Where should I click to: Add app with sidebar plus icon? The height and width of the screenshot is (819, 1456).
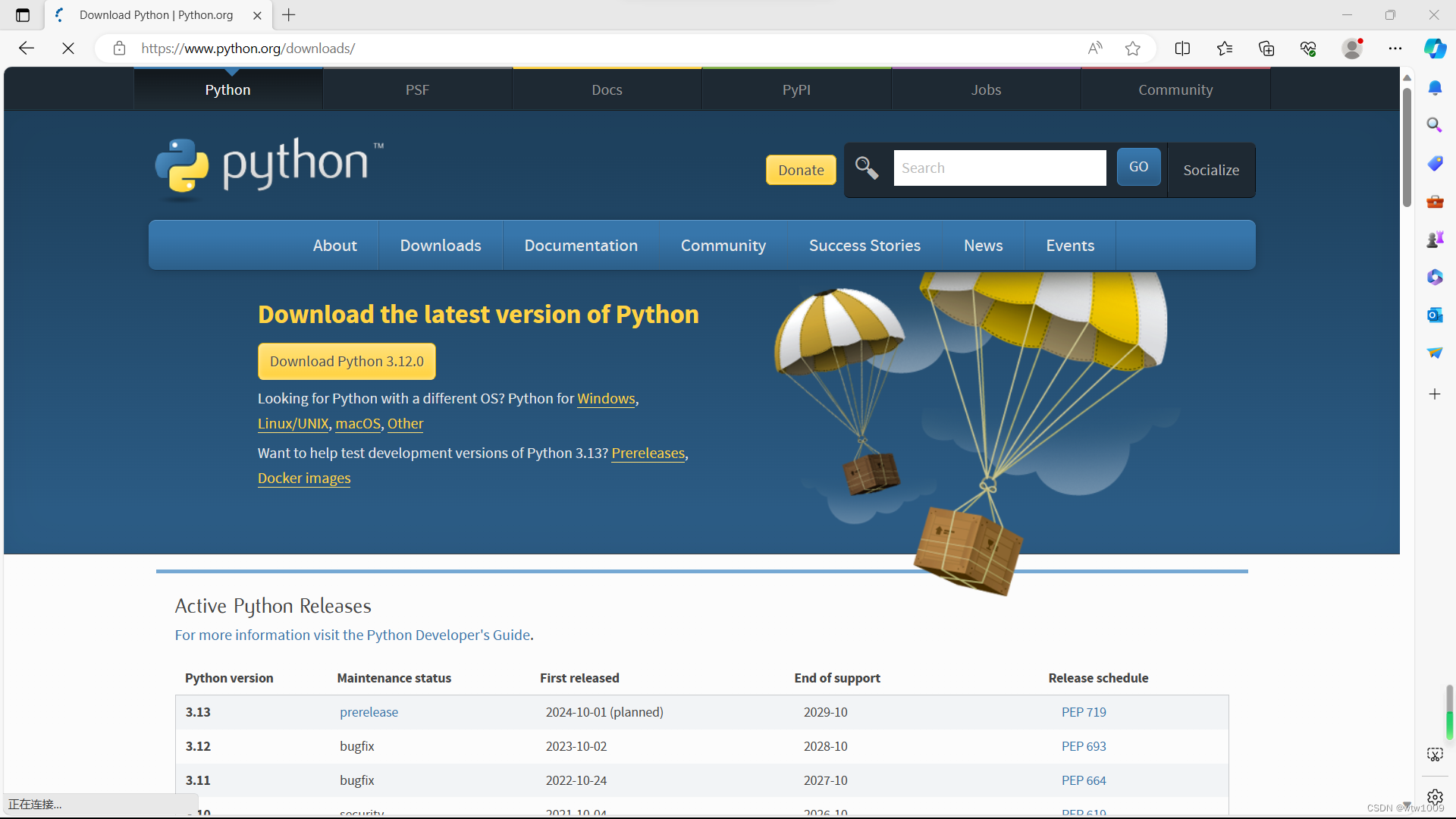point(1435,394)
